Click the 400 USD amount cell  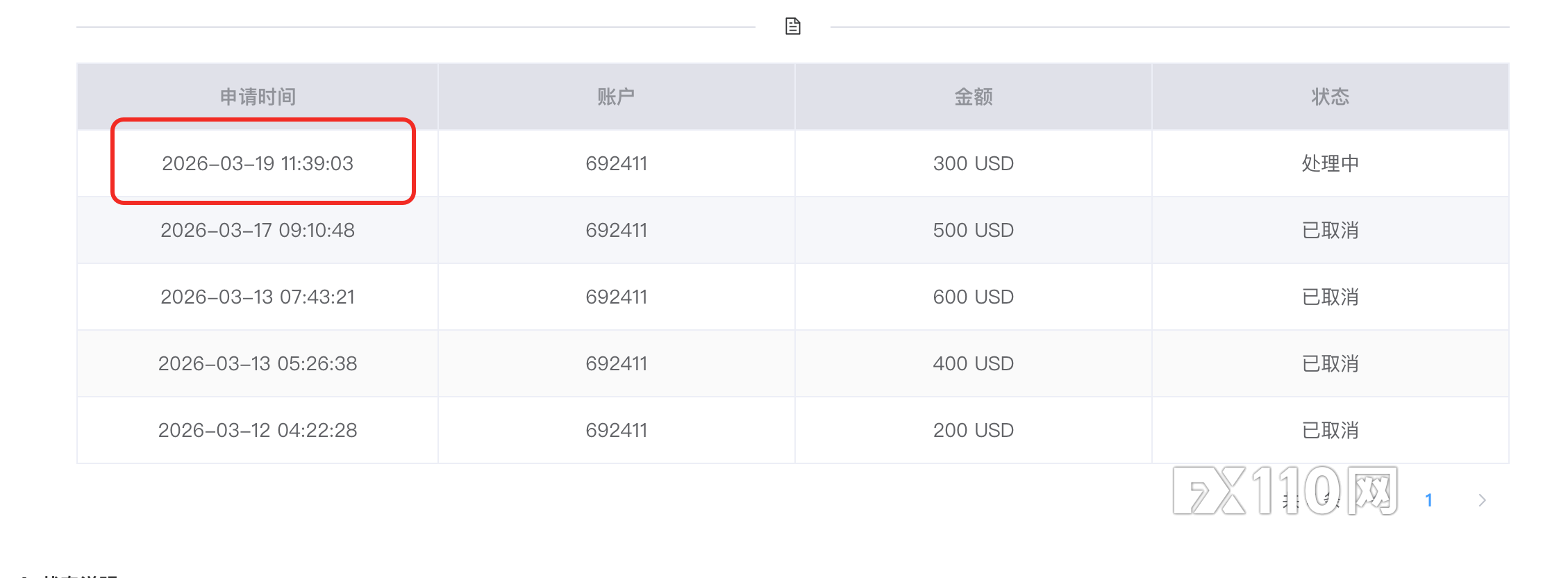point(973,363)
